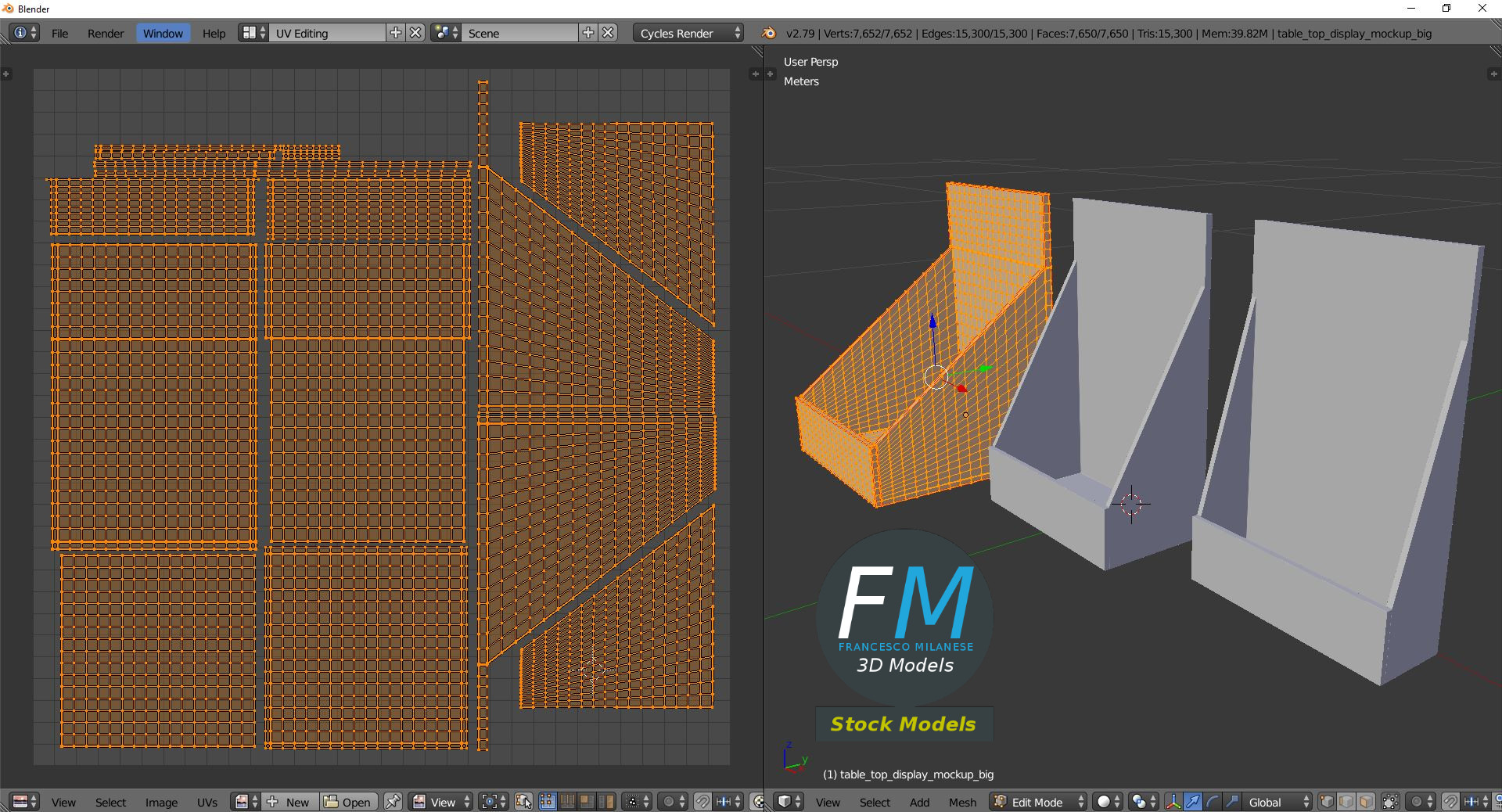Click the green Y-axis manipulator arrow
Screen dimensions: 1502x812
point(986,368)
